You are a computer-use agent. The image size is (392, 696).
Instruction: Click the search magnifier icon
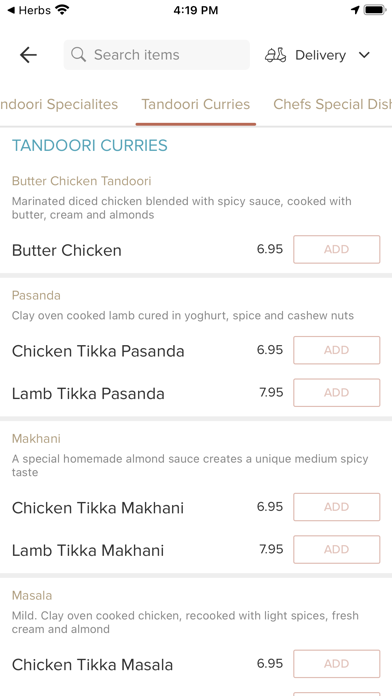coord(79,55)
